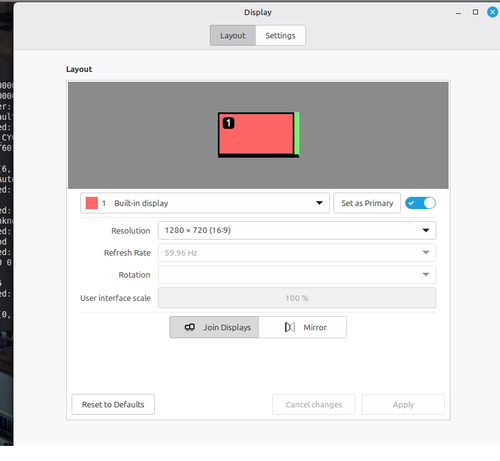The height and width of the screenshot is (461, 500).
Task: Click the User interface scale label
Action: 115,298
